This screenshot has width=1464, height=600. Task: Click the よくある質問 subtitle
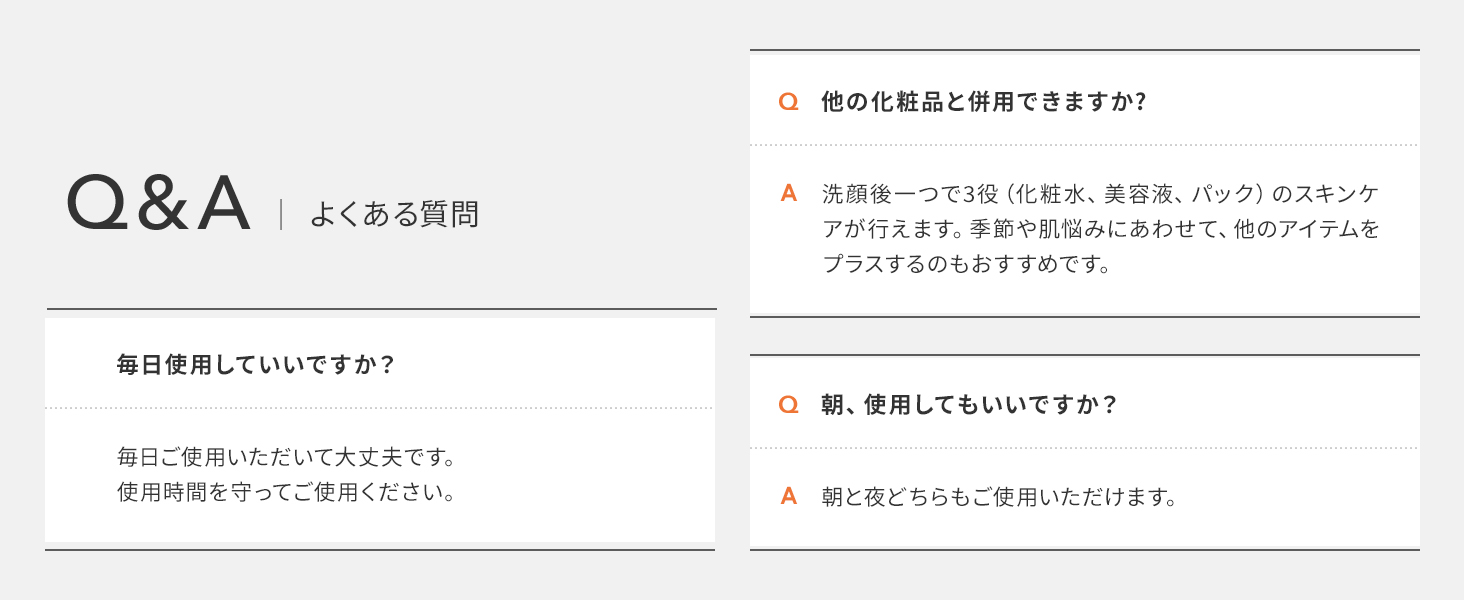[x=393, y=214]
